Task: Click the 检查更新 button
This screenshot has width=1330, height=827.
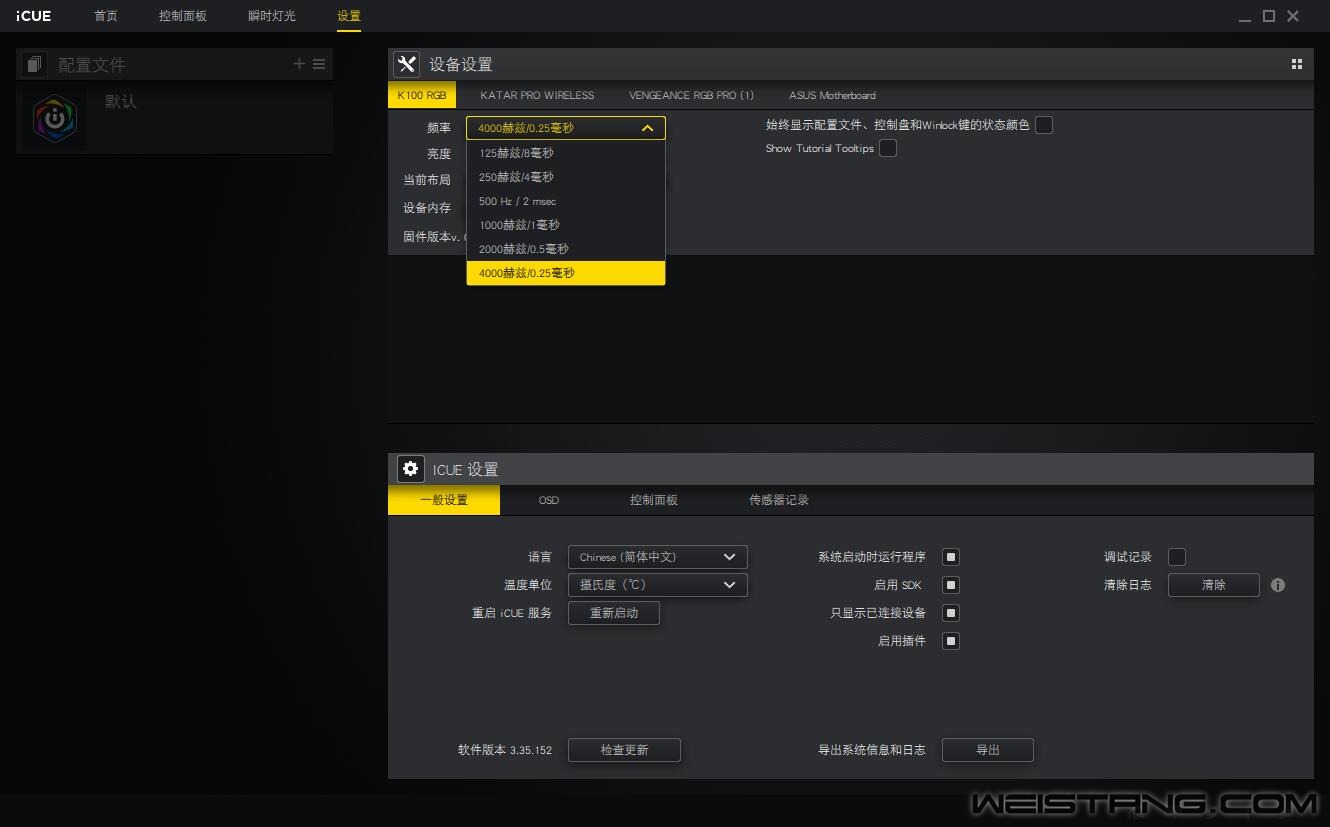Action: click(x=624, y=750)
